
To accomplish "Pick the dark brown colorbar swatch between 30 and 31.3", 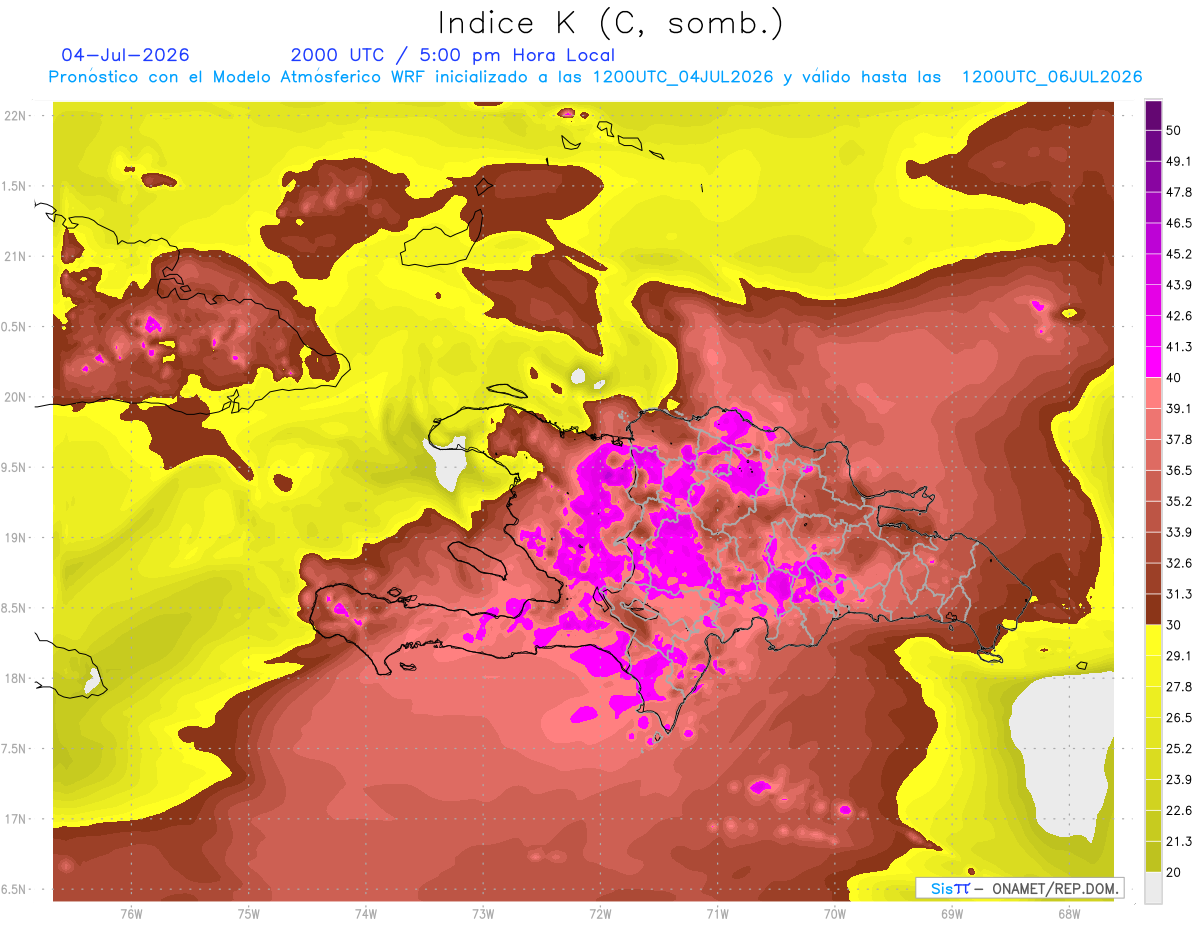I will (1153, 609).
